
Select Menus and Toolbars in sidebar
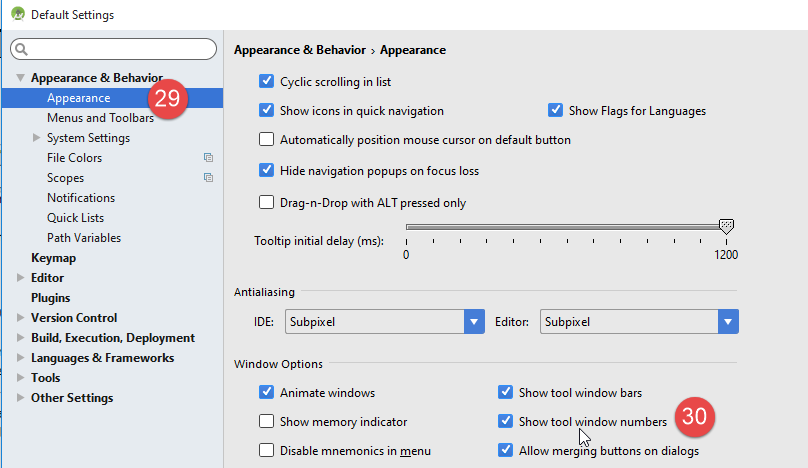pyautogui.click(x=100, y=118)
